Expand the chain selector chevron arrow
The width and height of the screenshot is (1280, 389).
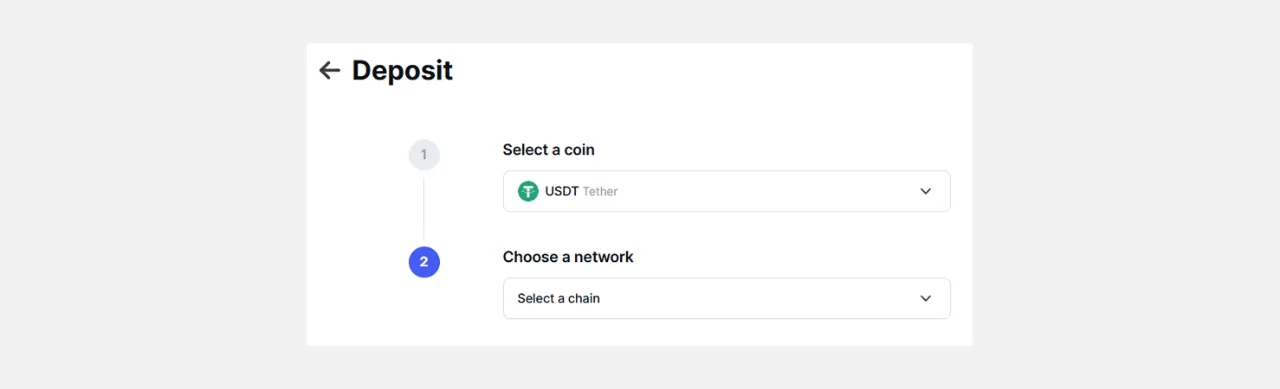pyautogui.click(x=925, y=298)
